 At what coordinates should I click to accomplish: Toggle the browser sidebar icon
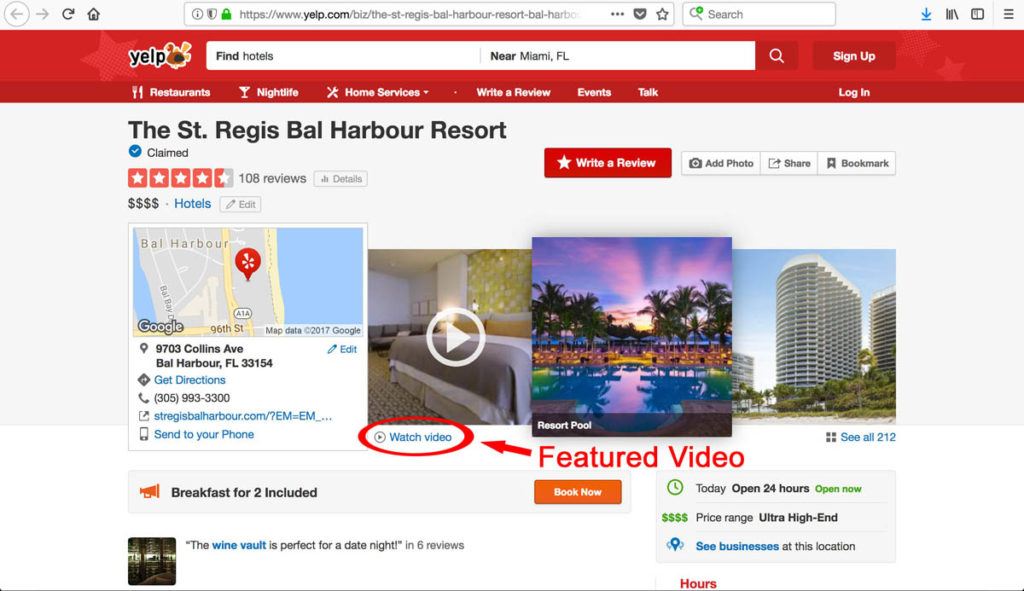[x=978, y=14]
